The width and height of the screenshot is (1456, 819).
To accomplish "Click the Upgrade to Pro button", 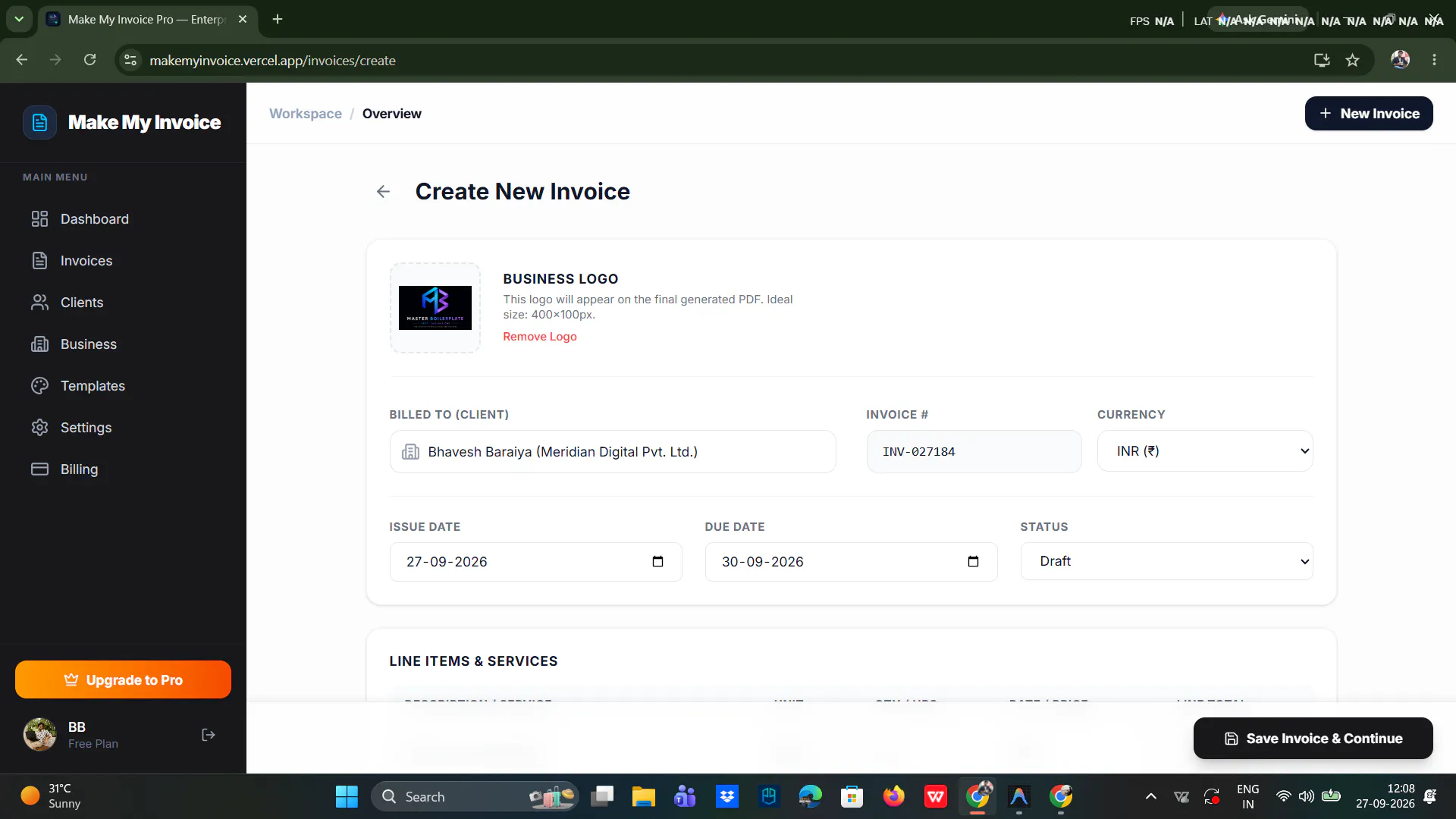I will 123,679.
